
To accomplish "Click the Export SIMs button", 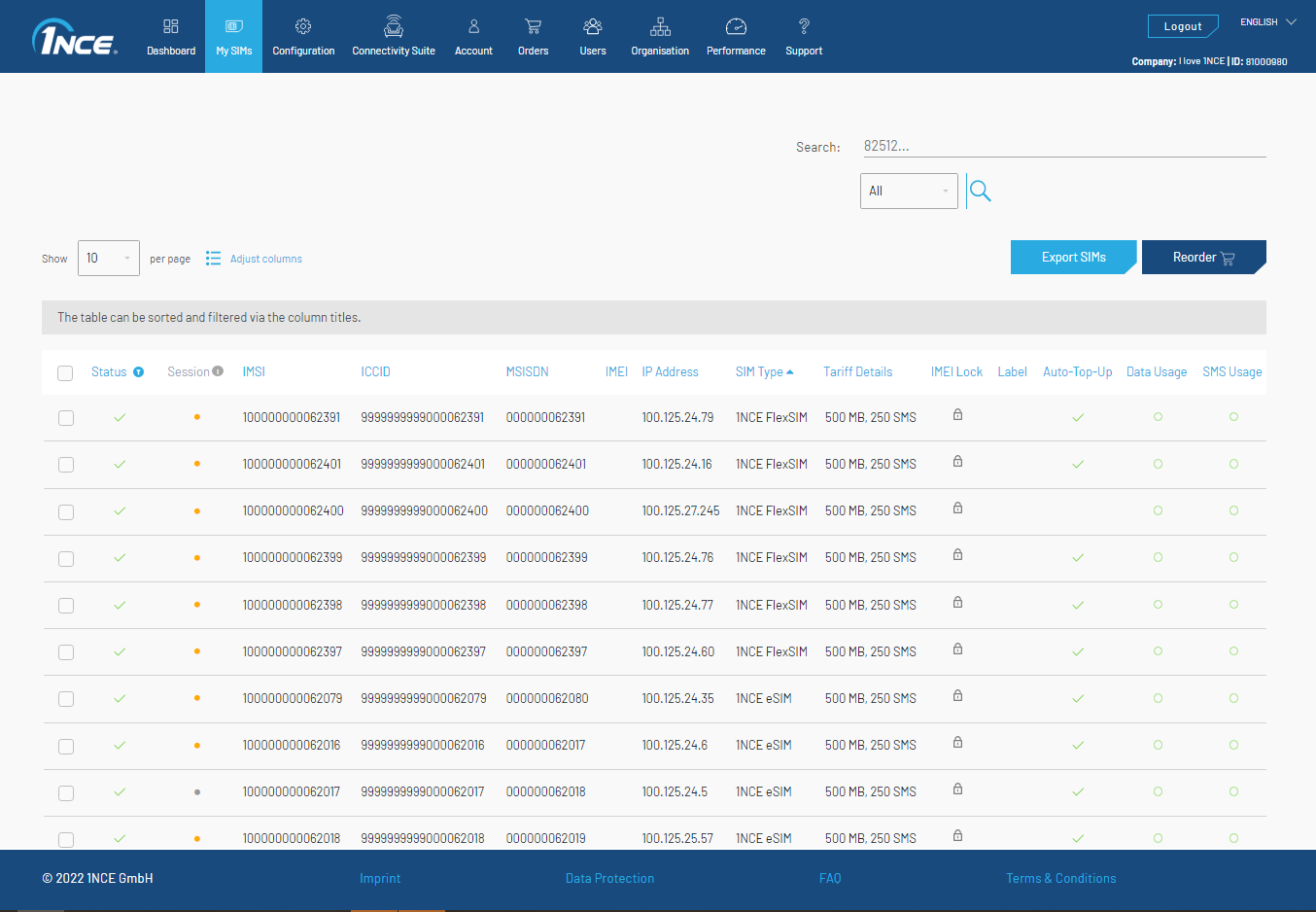I will 1073,258.
